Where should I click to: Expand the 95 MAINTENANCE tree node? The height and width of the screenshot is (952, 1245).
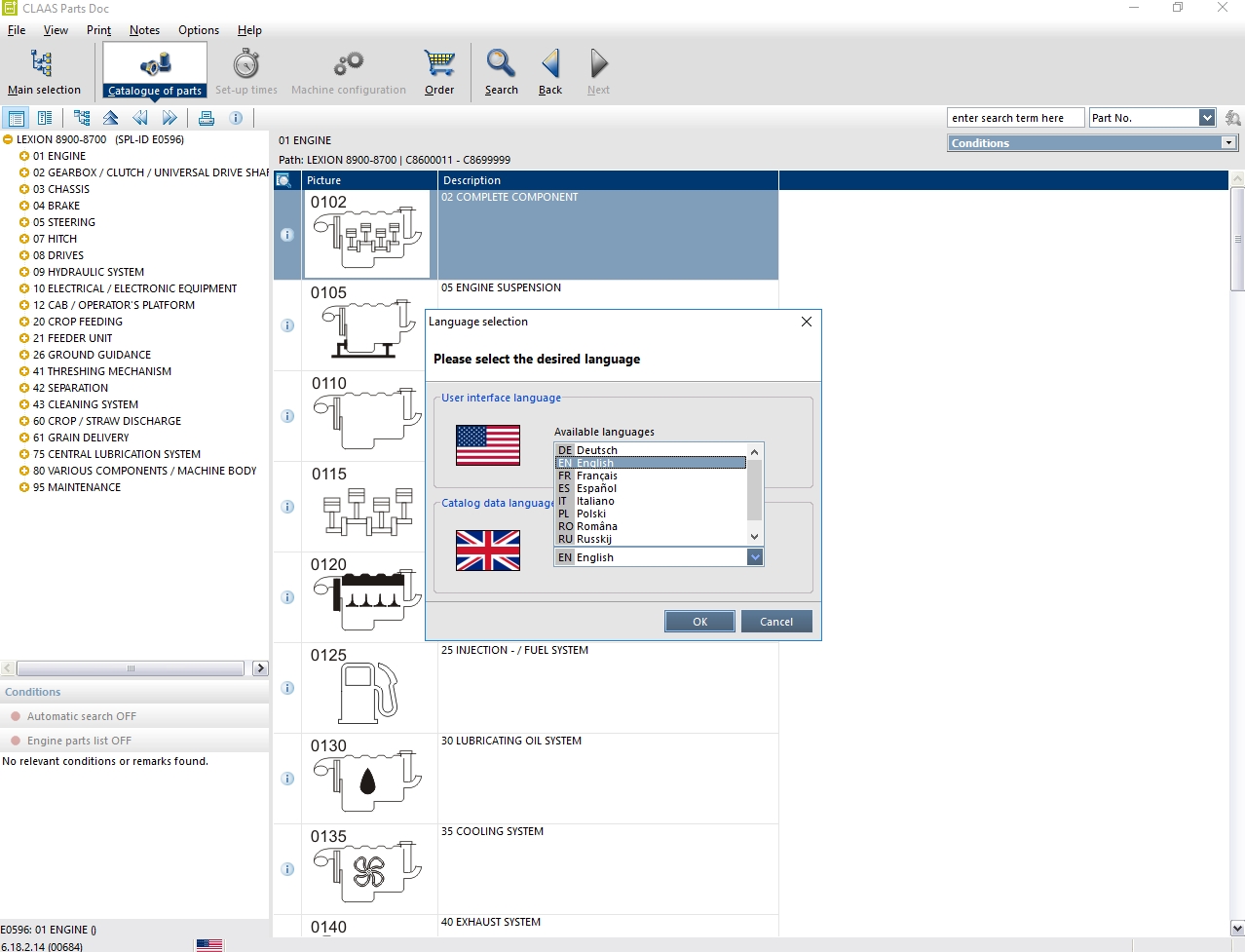tap(24, 487)
